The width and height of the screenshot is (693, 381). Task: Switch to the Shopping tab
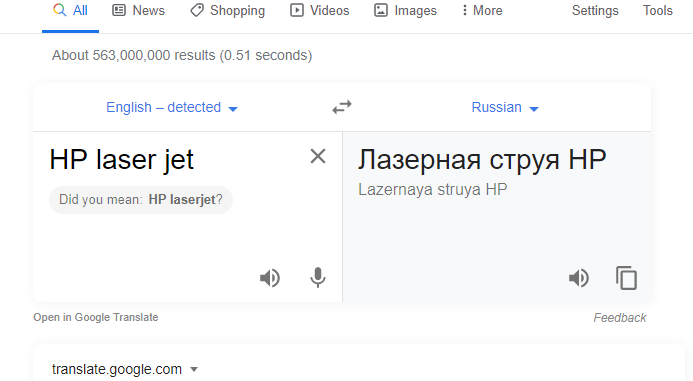pyautogui.click(x=228, y=11)
